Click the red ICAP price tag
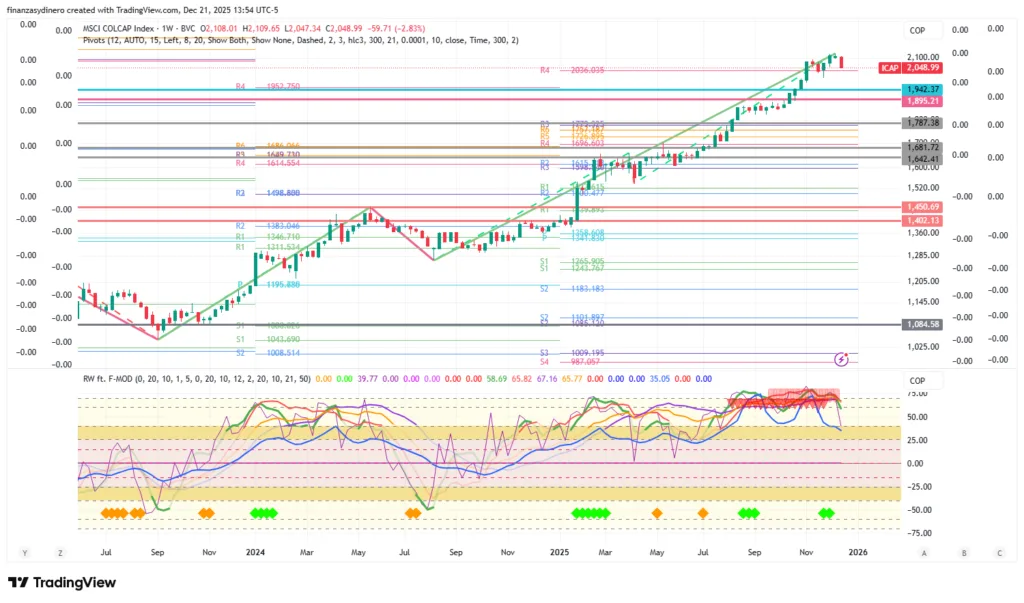Viewport: 1024px width, 603px height. point(889,67)
